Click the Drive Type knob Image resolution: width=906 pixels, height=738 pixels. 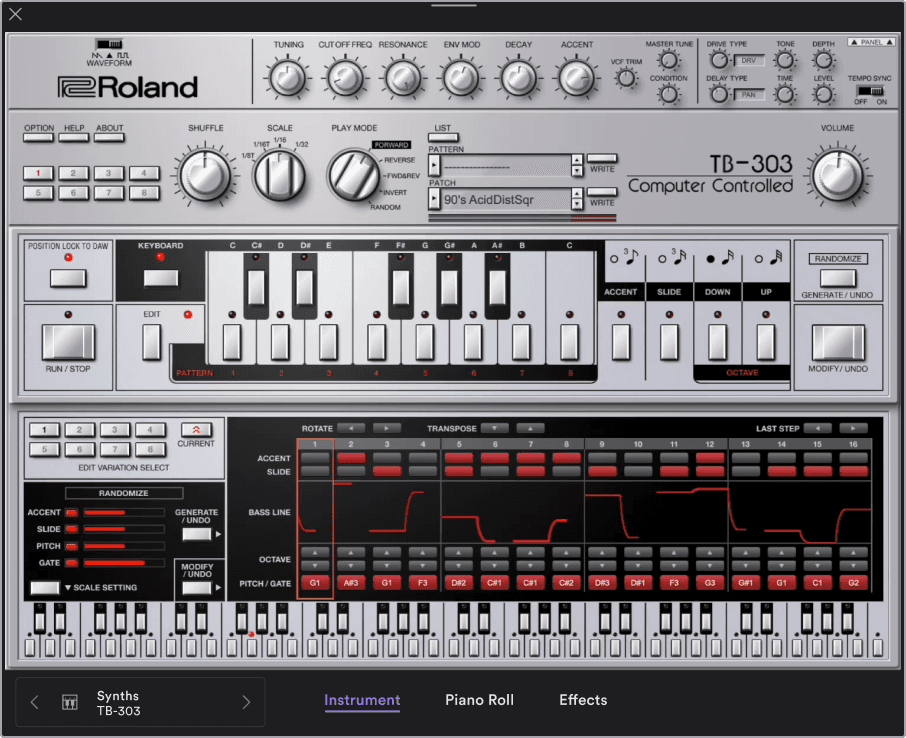tap(719, 60)
